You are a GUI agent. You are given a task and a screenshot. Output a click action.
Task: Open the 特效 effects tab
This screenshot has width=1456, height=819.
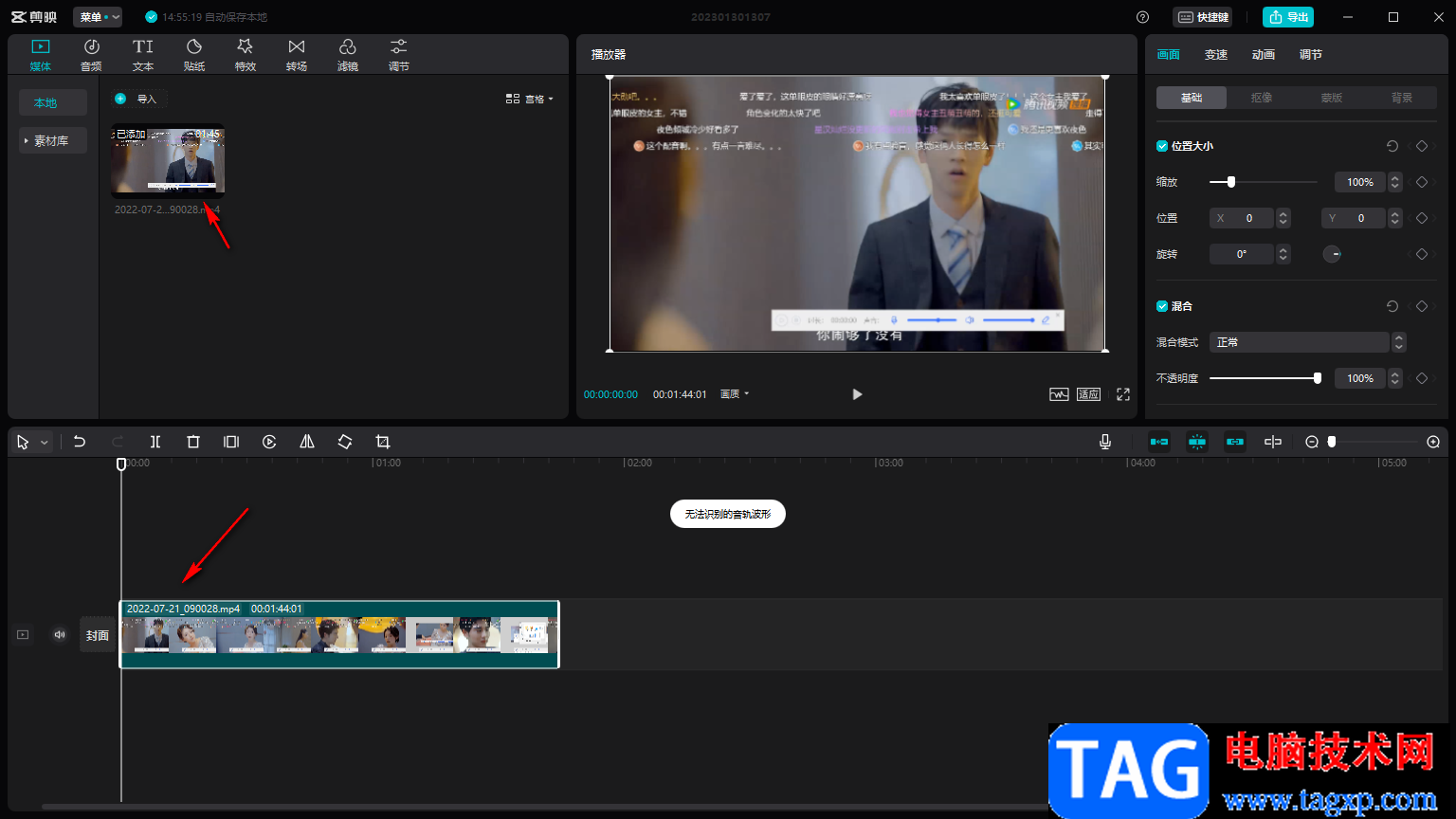246,55
